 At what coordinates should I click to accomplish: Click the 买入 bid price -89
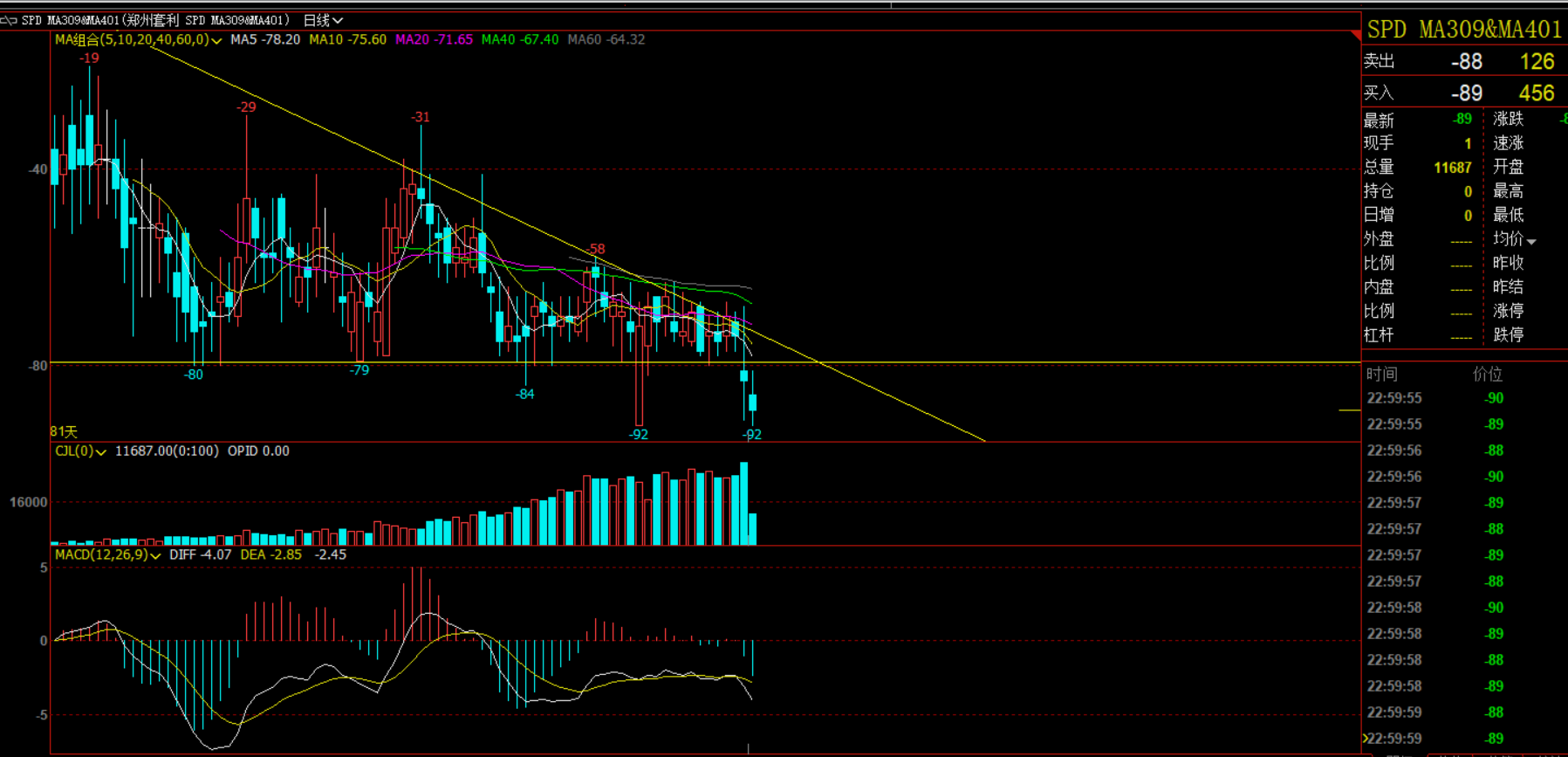[1466, 93]
